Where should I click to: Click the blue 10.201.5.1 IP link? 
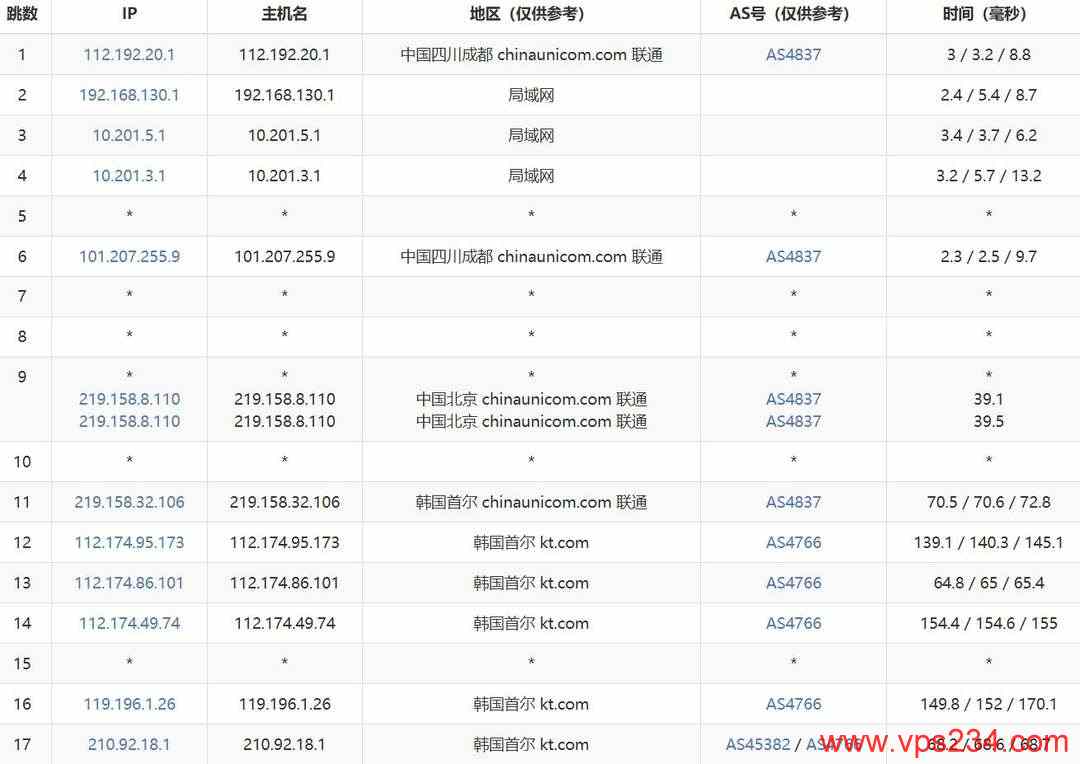(x=129, y=135)
